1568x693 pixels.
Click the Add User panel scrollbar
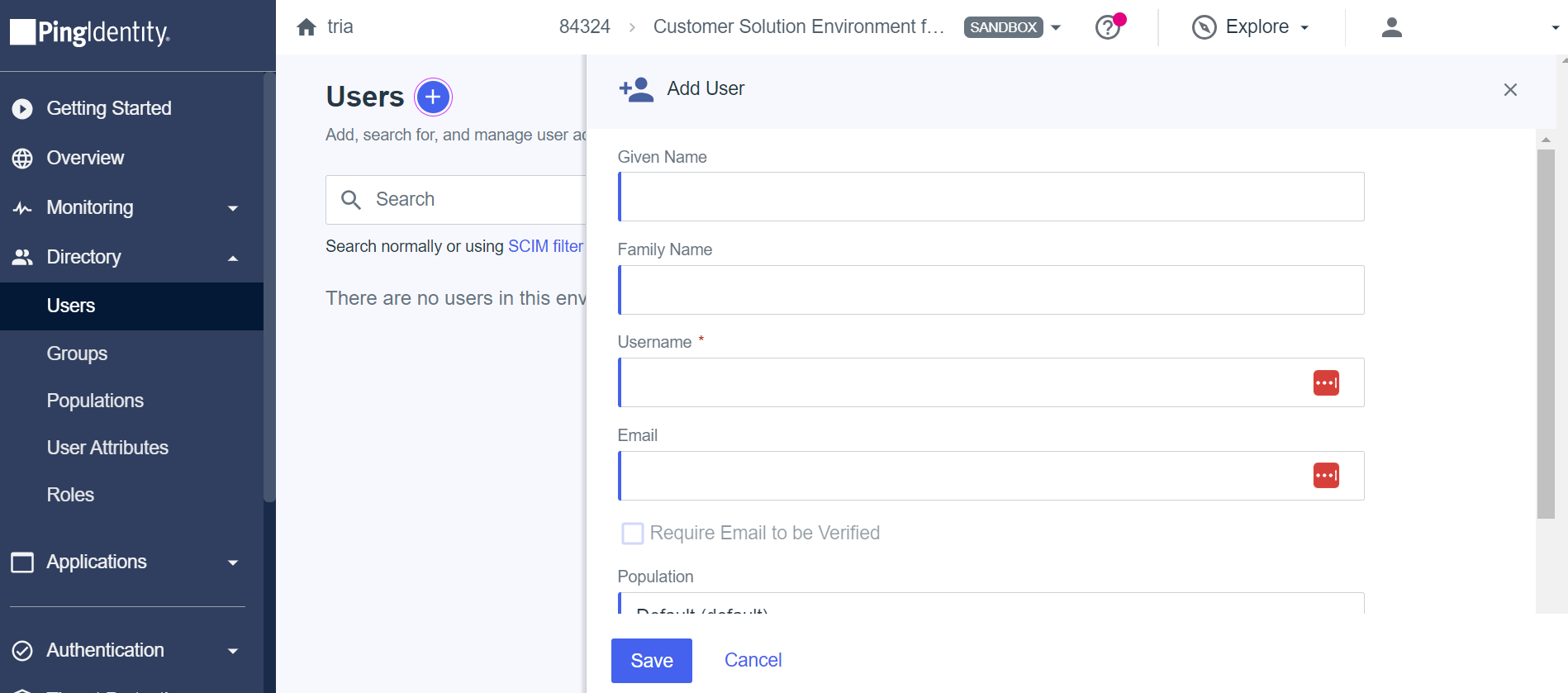1546,334
